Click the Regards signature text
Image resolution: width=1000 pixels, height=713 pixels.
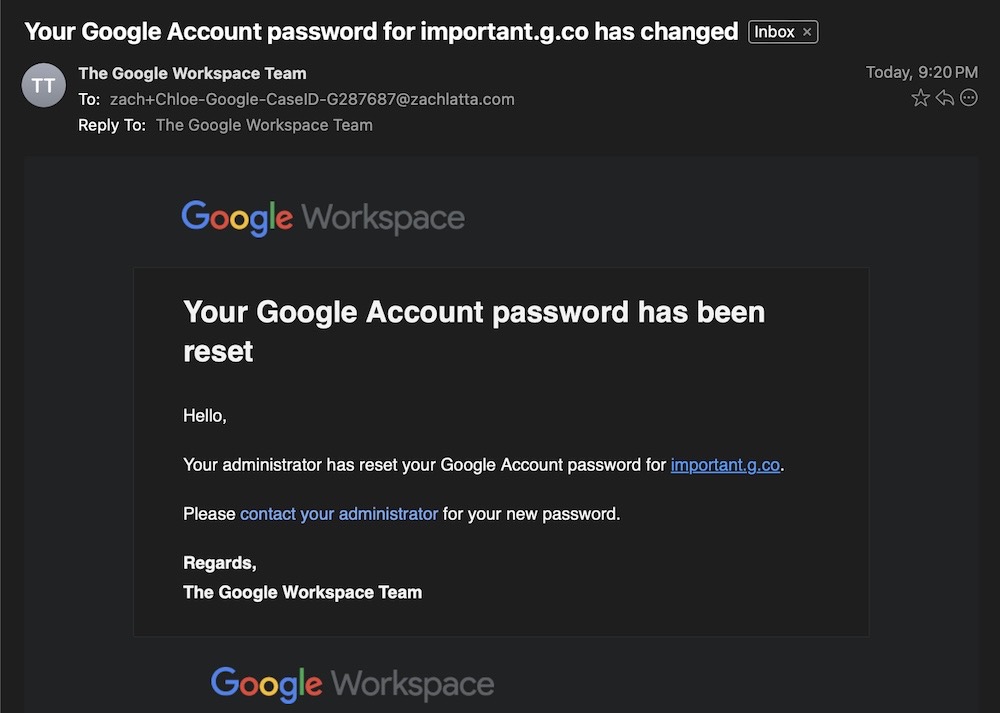[219, 562]
